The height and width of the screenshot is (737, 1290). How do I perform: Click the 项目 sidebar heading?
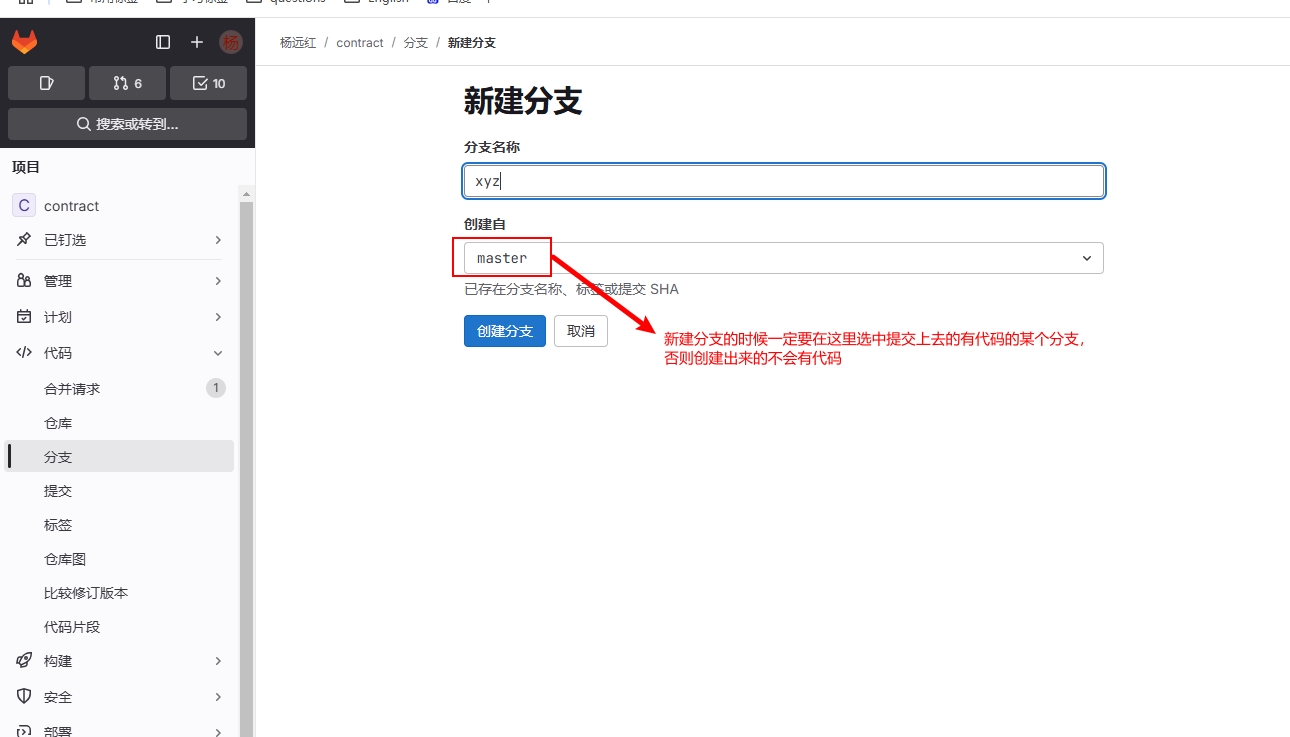[x=26, y=167]
